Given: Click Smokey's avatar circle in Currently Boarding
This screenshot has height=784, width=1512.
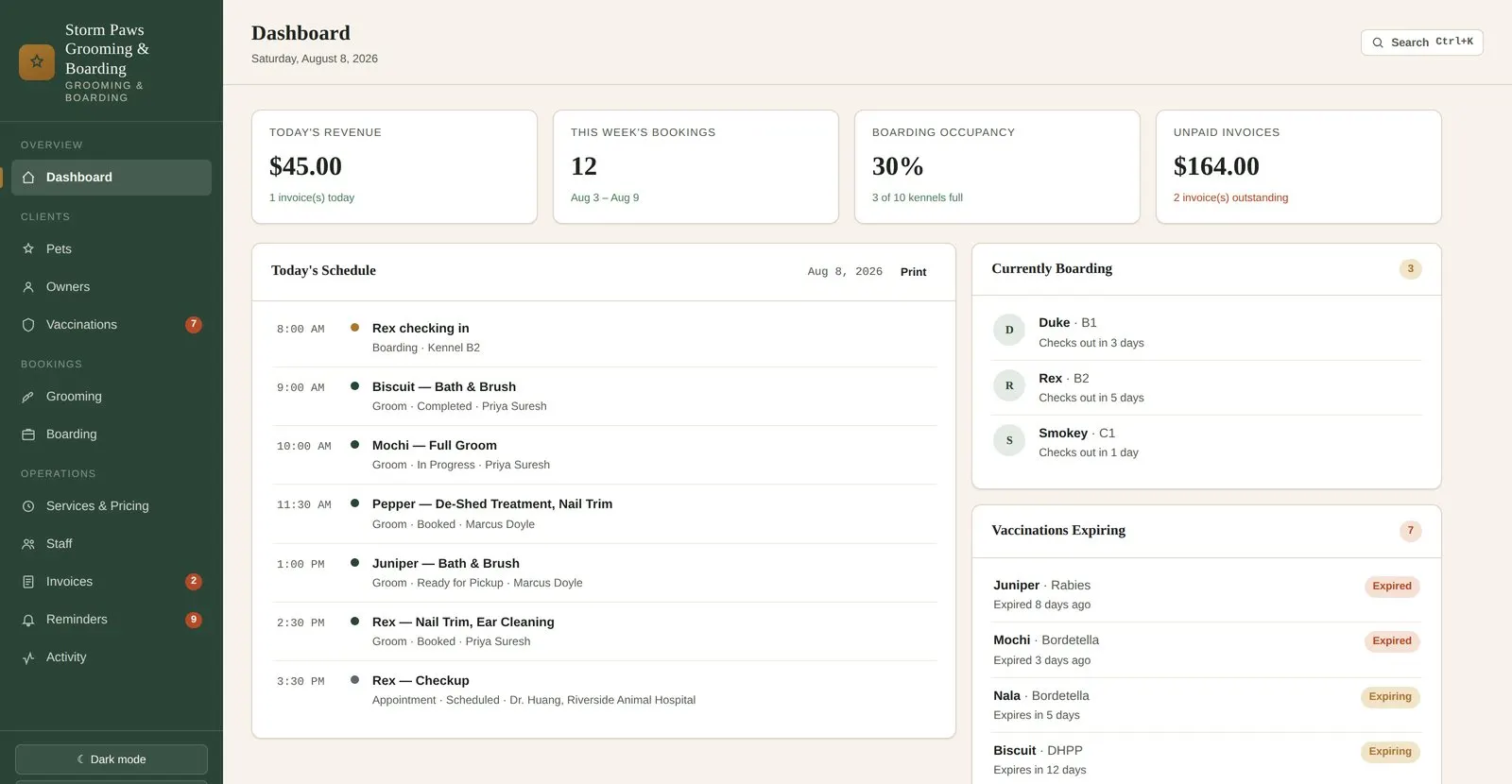Looking at the screenshot, I should point(1009,440).
